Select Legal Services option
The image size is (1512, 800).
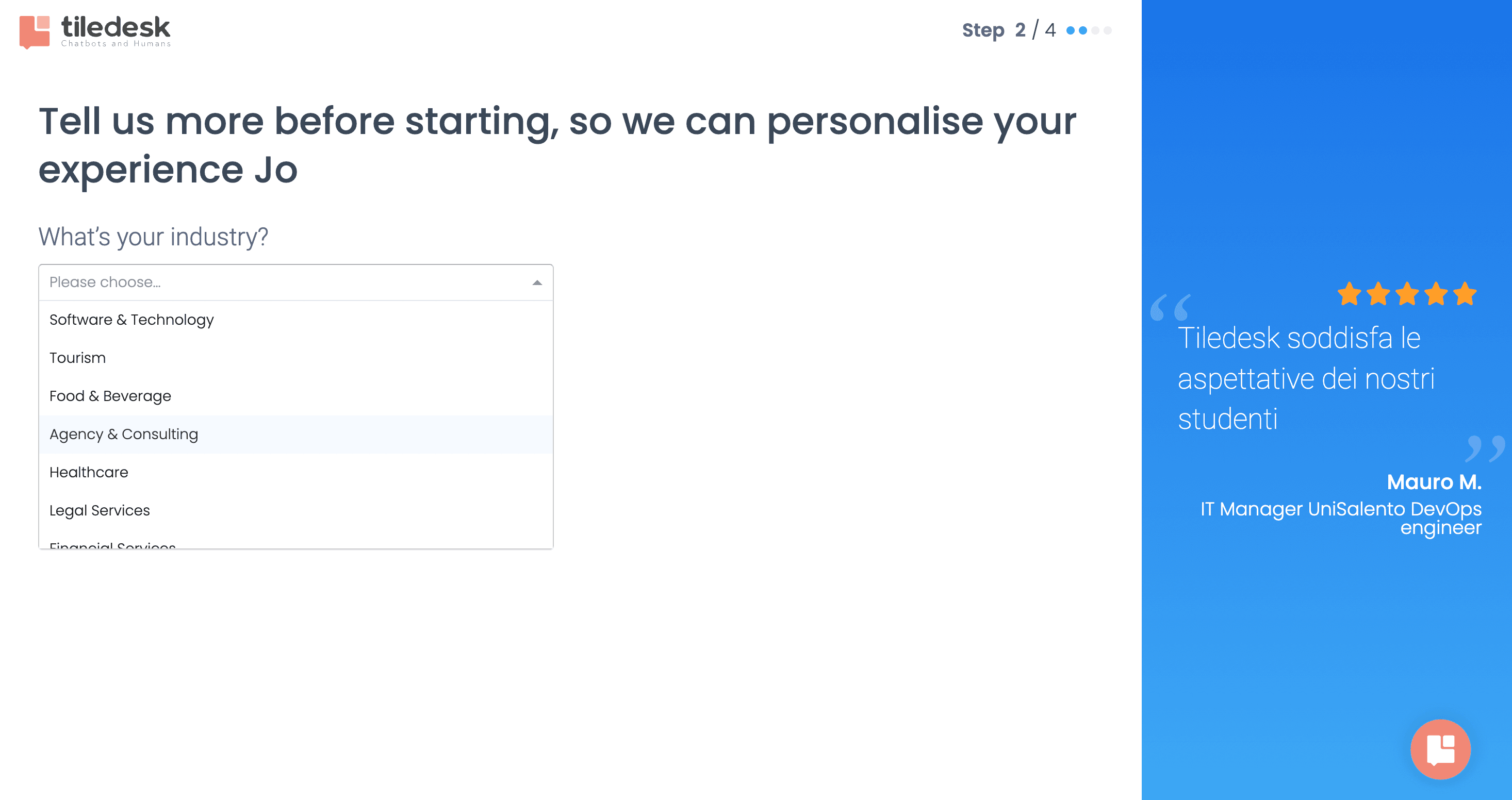(x=296, y=510)
